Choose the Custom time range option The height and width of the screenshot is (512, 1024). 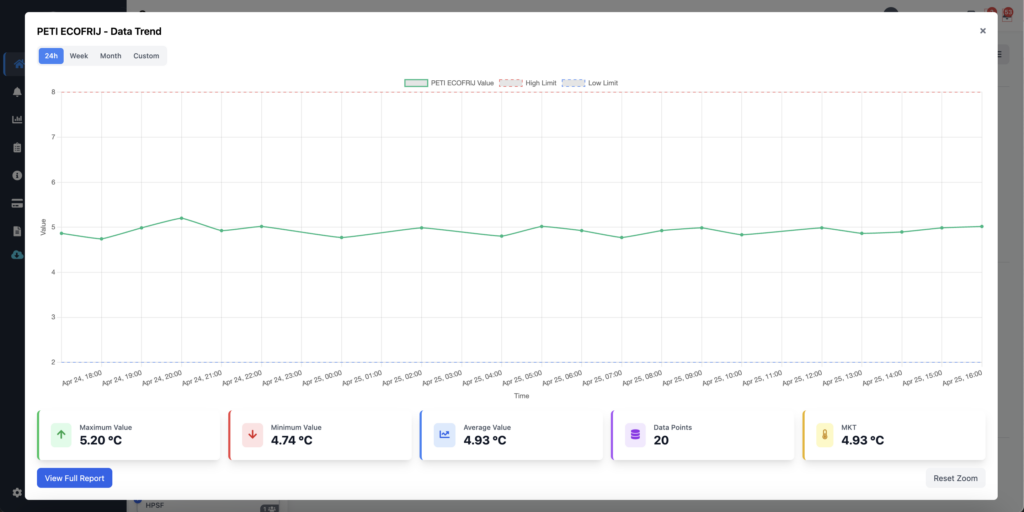tap(146, 56)
